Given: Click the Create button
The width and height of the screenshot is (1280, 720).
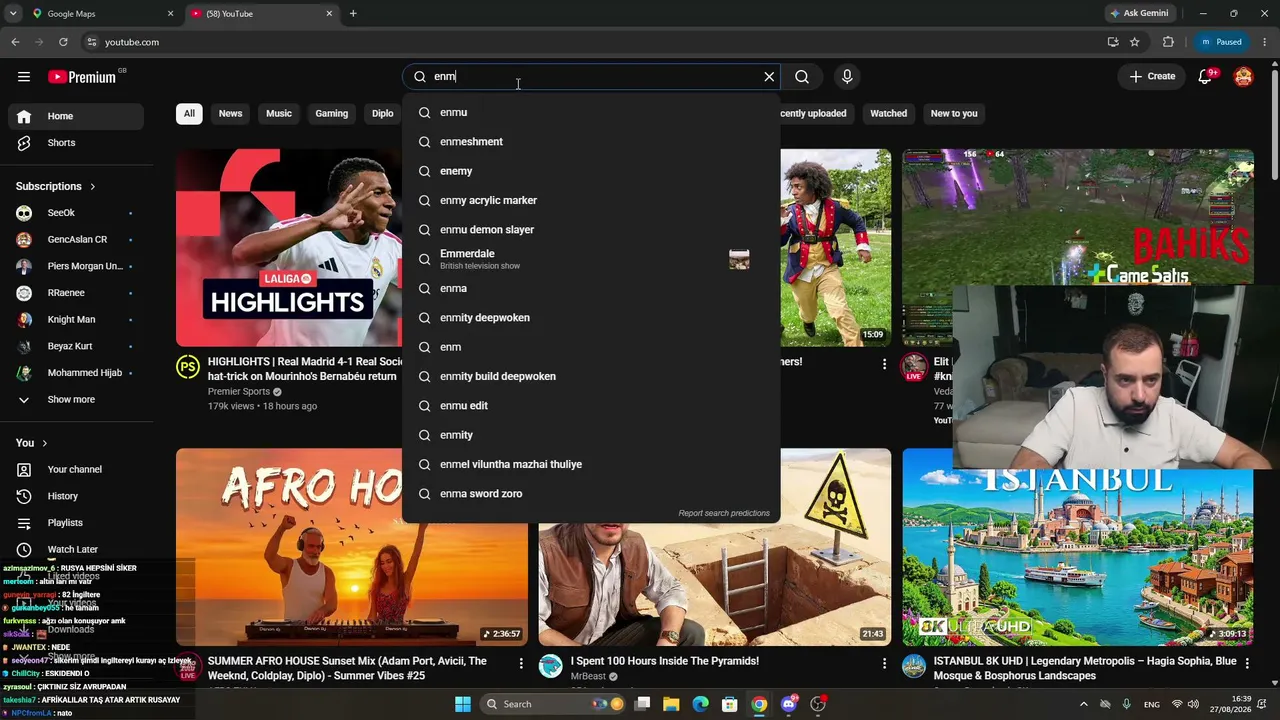Looking at the screenshot, I should 1152,76.
